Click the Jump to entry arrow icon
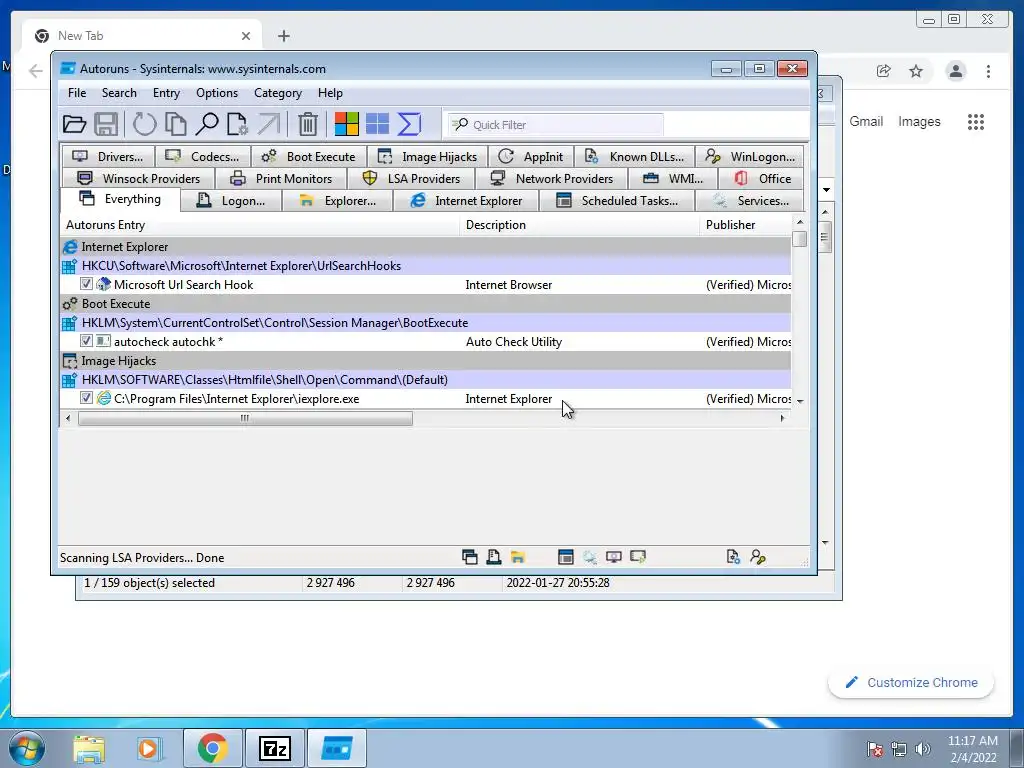This screenshot has width=1024, height=768. tap(268, 124)
